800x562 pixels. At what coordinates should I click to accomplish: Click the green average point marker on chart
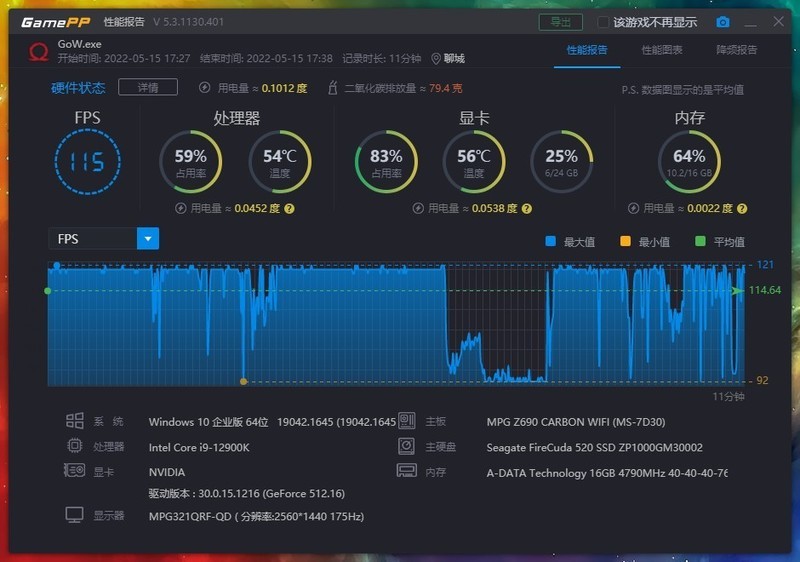48,291
